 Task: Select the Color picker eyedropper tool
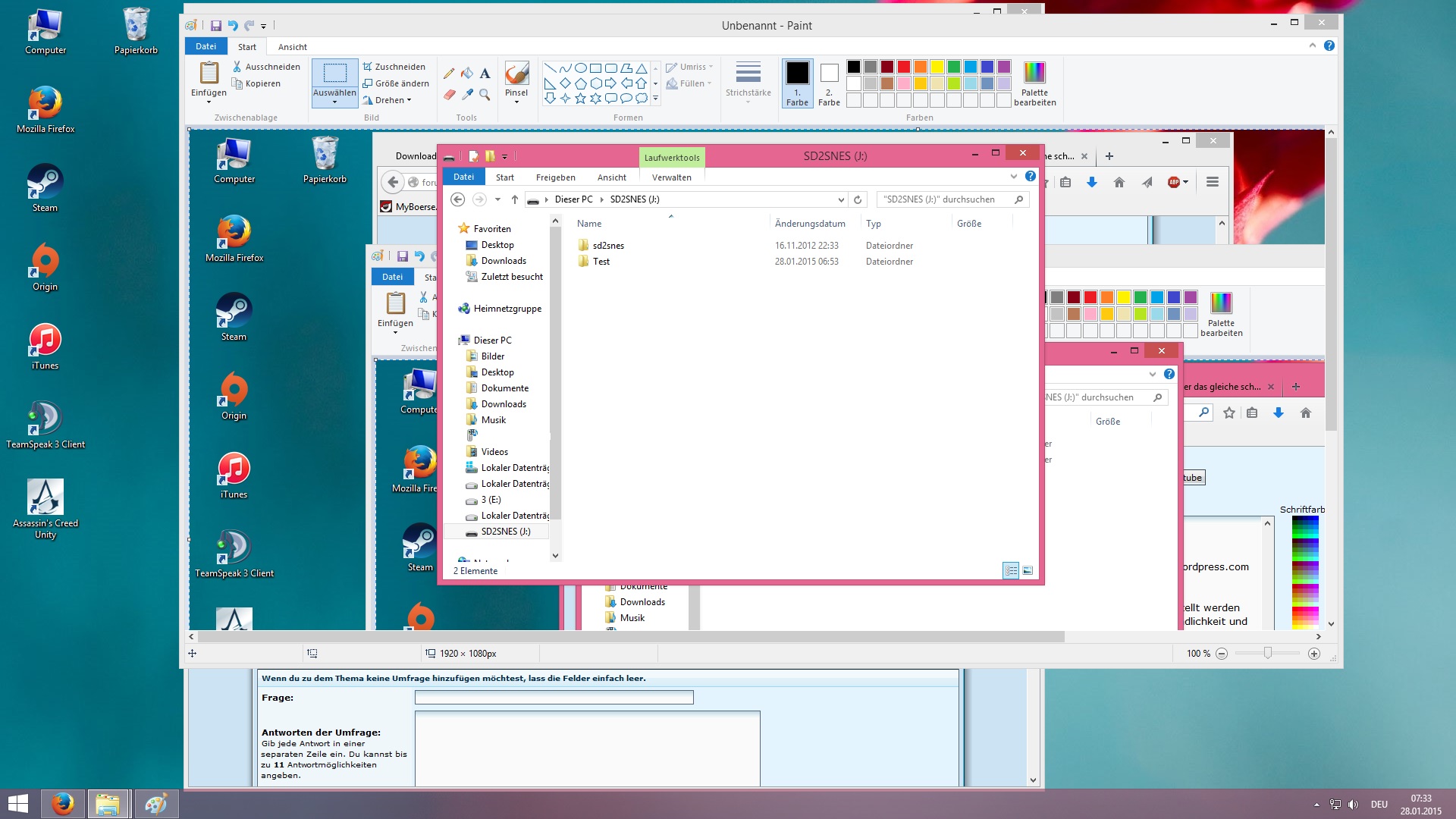coord(467,95)
